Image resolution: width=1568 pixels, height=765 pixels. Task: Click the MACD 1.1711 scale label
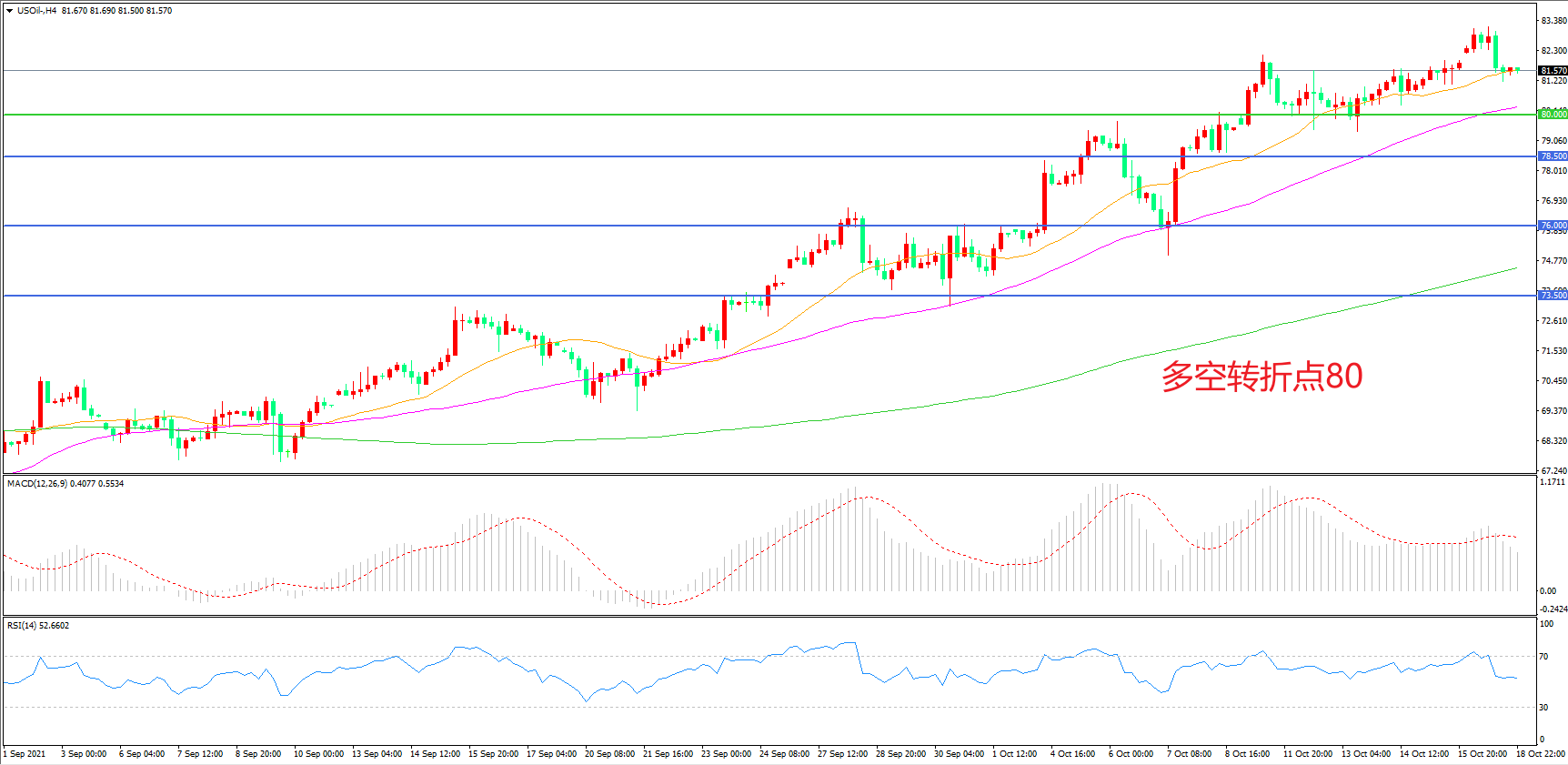click(x=1552, y=482)
